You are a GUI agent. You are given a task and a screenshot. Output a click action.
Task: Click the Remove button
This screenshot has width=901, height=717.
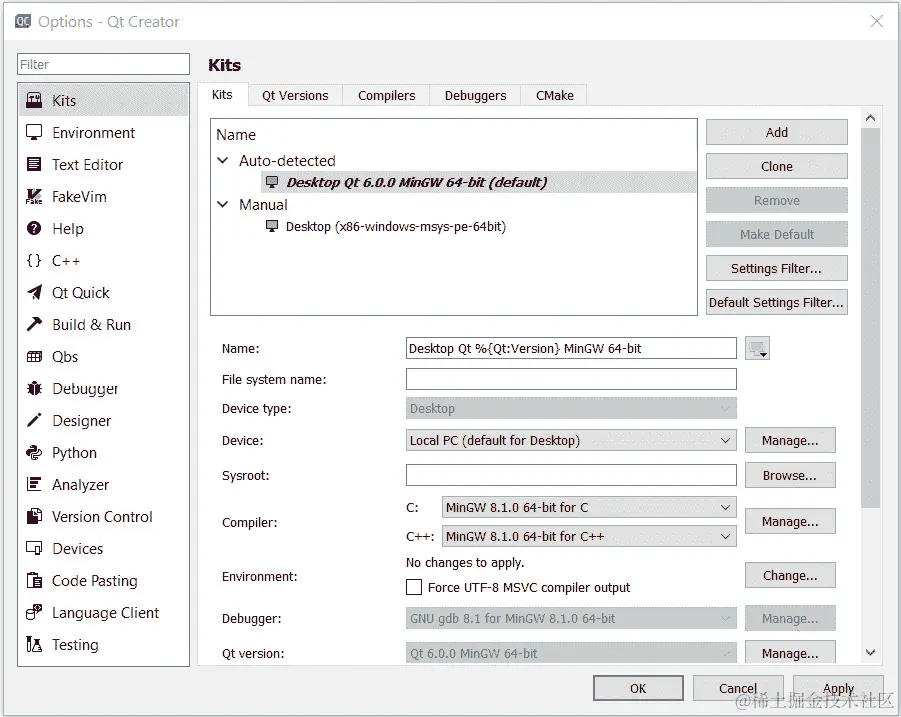click(x=776, y=201)
